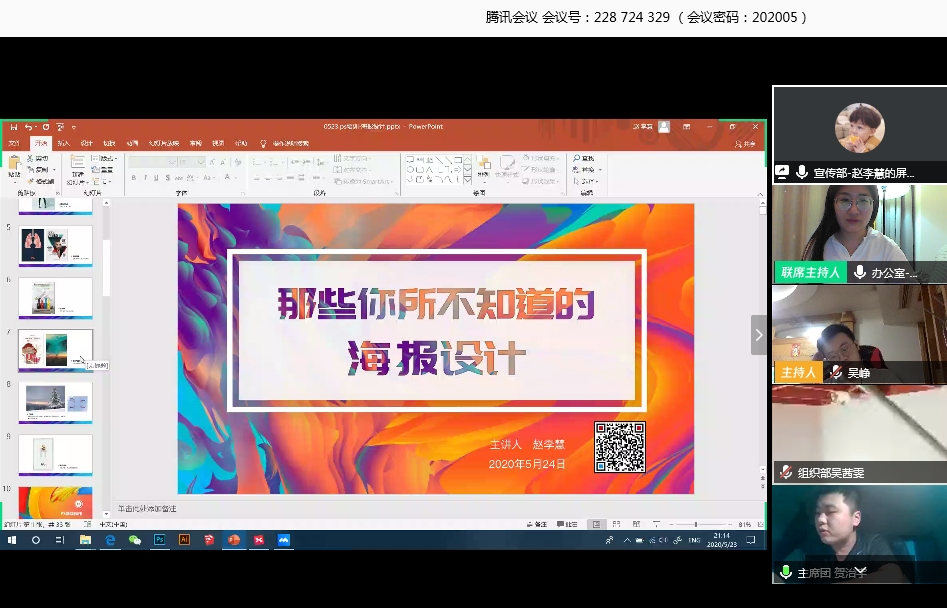Open Photoshop from the Windows taskbar
Viewport: 947px width, 608px height.
click(x=160, y=540)
